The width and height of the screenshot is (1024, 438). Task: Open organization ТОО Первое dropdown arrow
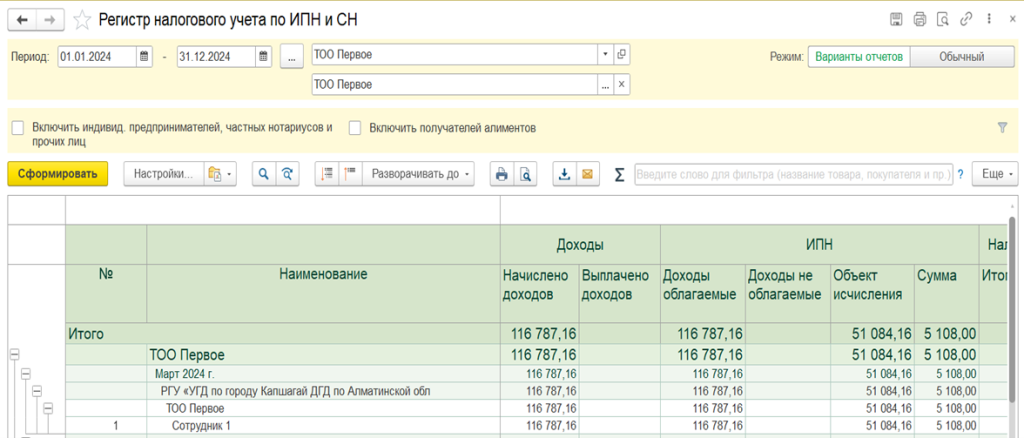click(x=605, y=54)
